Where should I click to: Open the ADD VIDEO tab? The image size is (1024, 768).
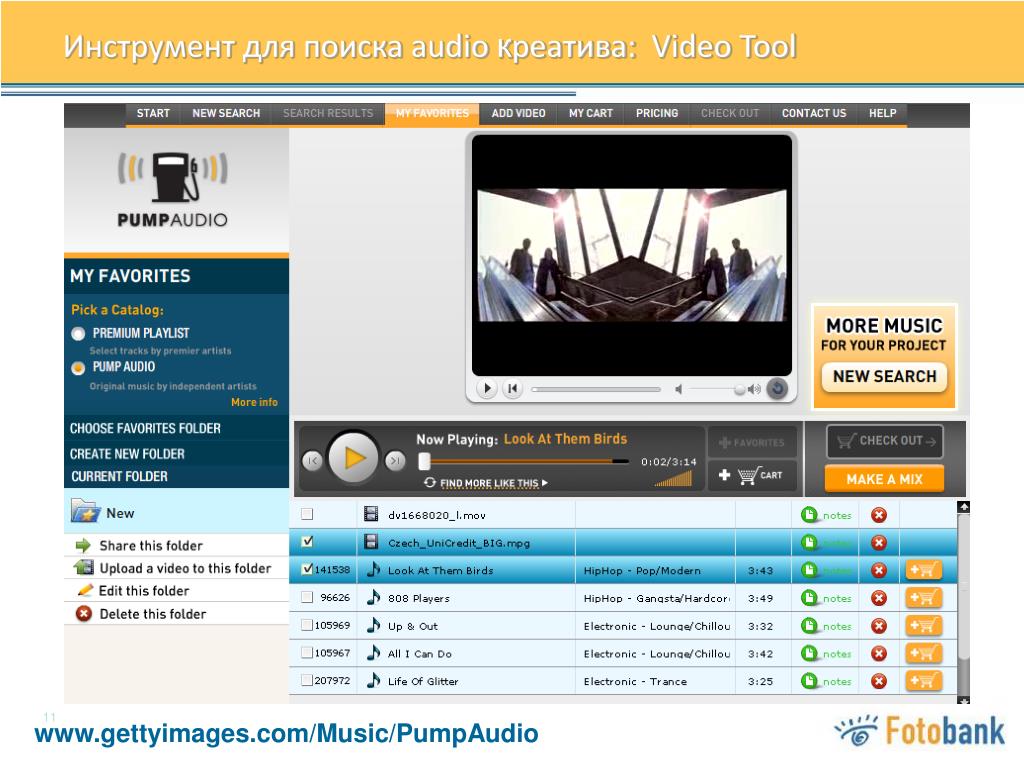point(518,113)
